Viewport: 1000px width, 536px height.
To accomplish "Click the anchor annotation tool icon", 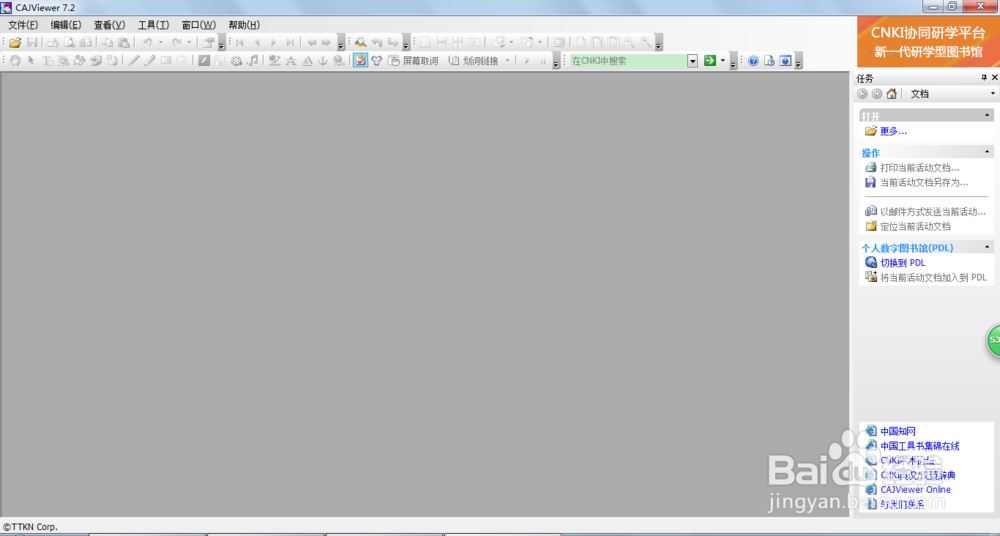I will point(323,61).
